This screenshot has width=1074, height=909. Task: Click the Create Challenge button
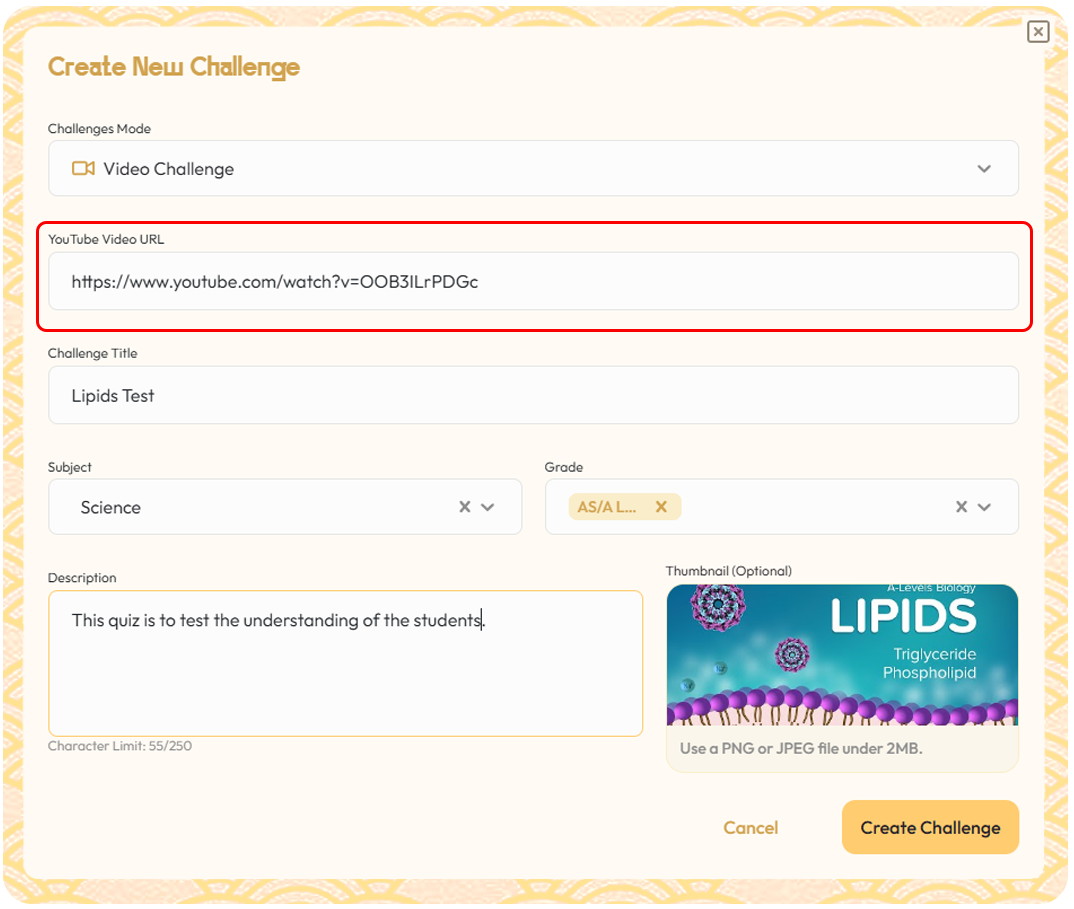(x=930, y=827)
